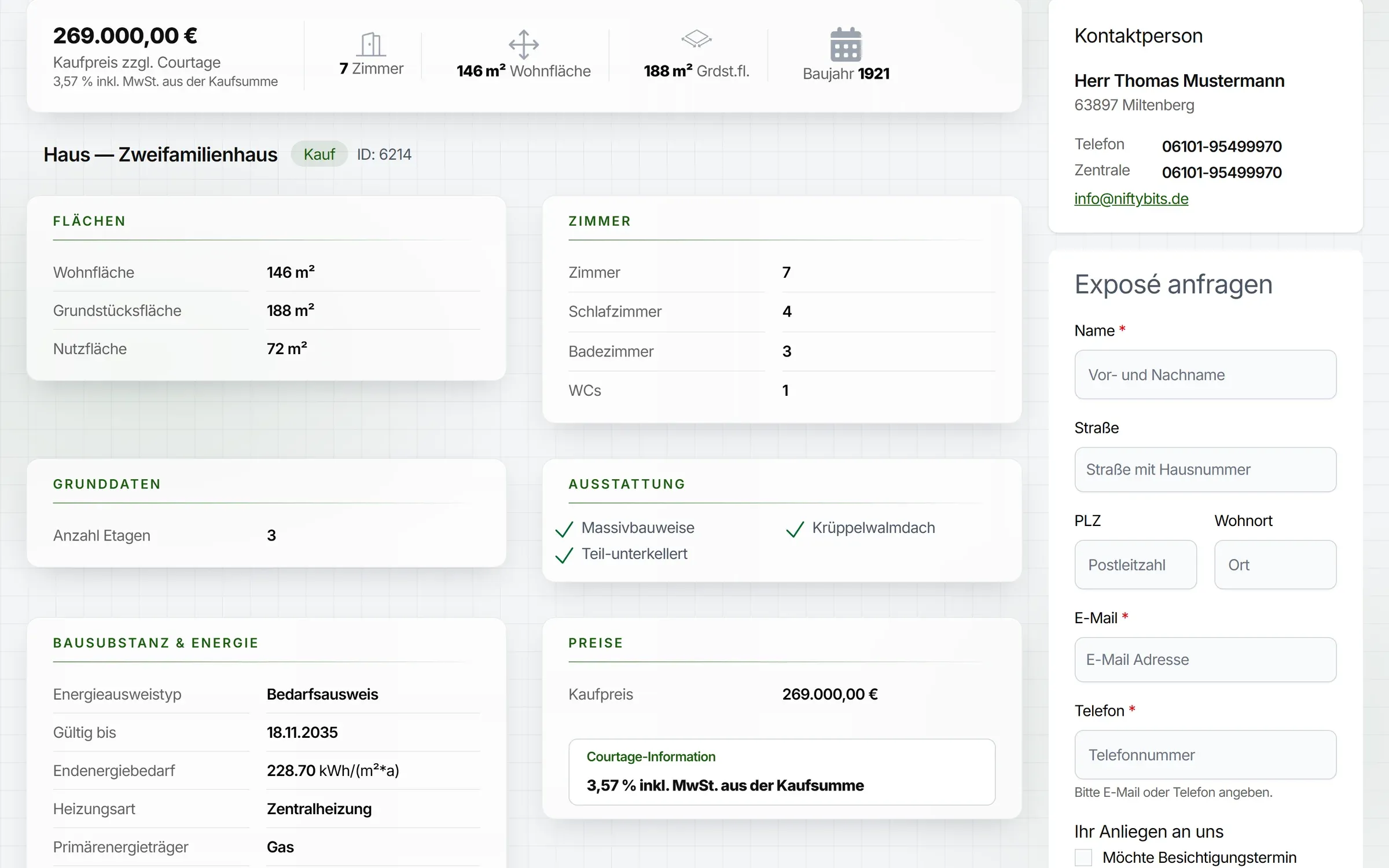Click the arrows icon above Wohnfläche
This screenshot has width=1389, height=868.
point(524,45)
